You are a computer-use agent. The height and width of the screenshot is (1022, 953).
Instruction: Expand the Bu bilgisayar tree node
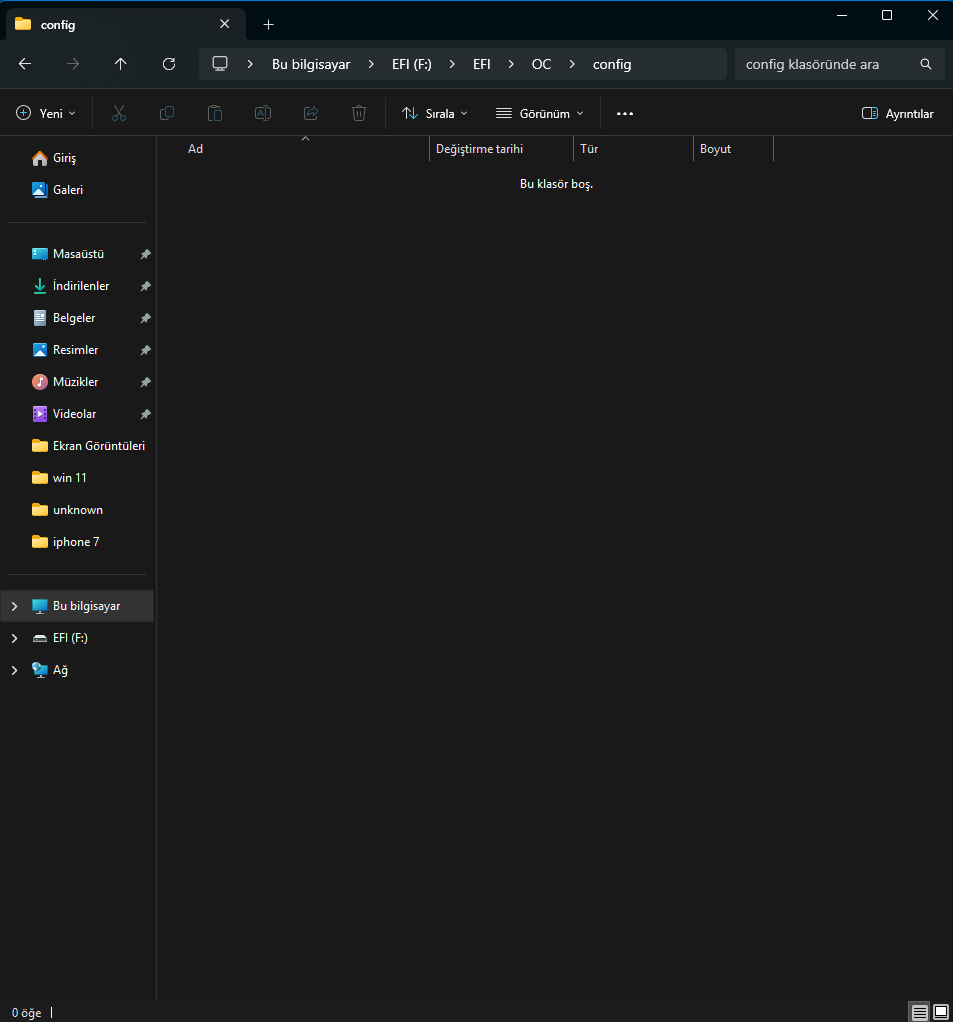tap(14, 606)
